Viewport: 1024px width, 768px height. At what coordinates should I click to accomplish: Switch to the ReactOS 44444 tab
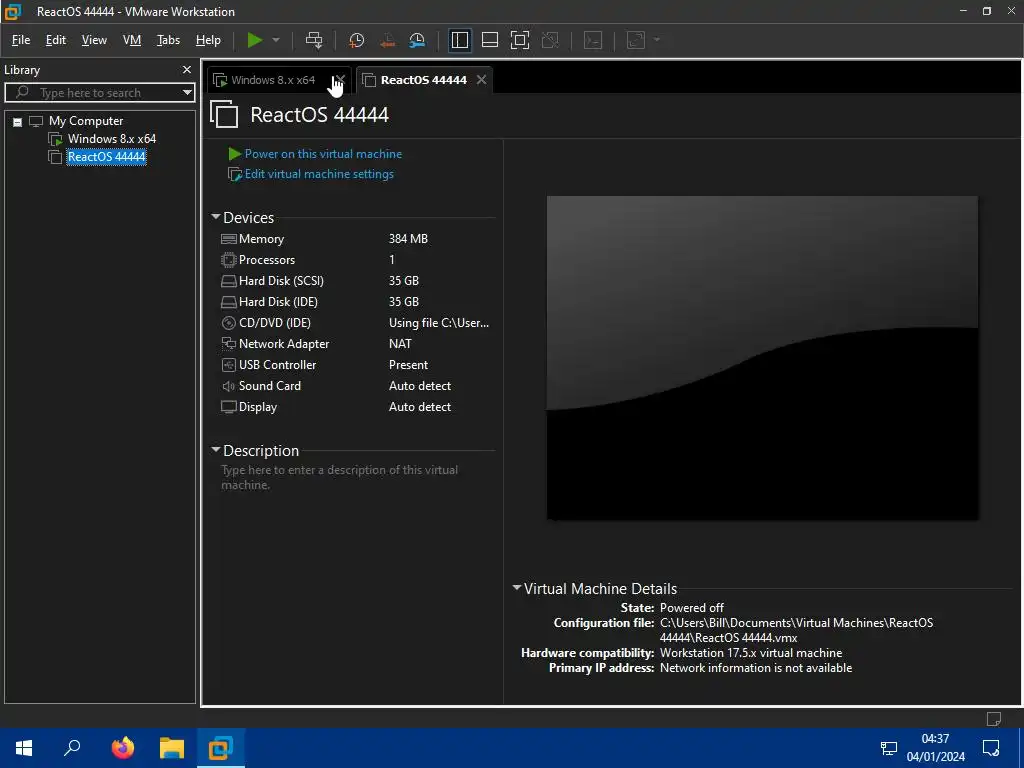(423, 80)
